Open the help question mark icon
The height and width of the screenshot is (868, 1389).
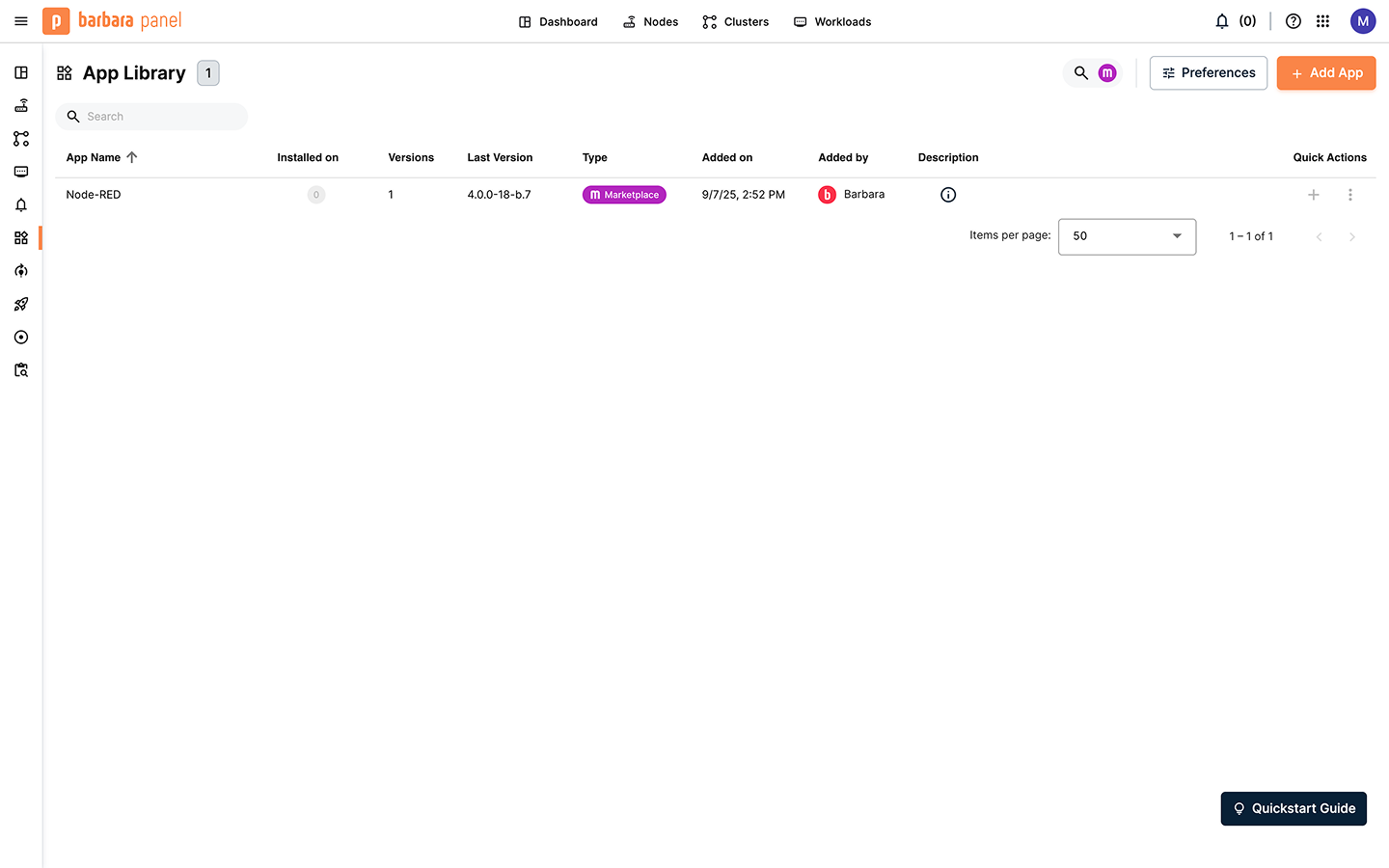pyautogui.click(x=1294, y=21)
